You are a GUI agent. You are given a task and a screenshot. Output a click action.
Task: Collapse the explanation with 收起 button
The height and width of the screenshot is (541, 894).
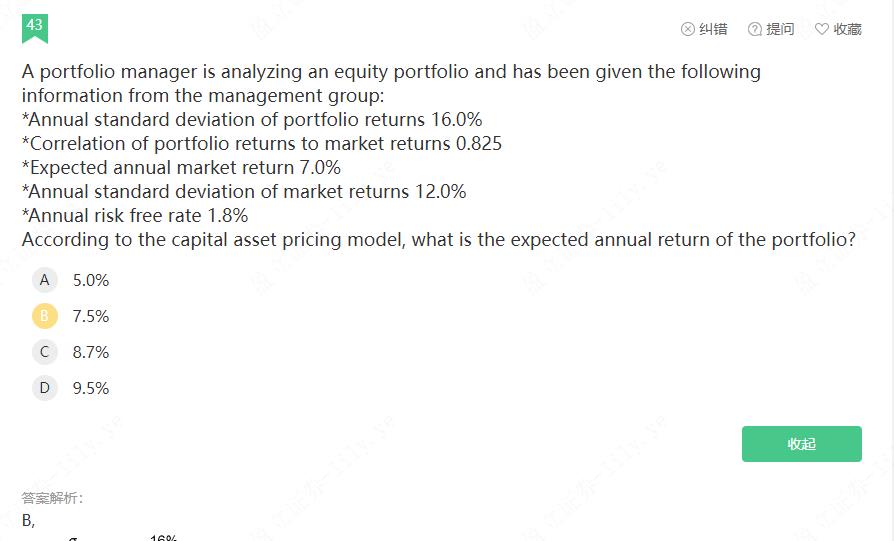tap(801, 444)
